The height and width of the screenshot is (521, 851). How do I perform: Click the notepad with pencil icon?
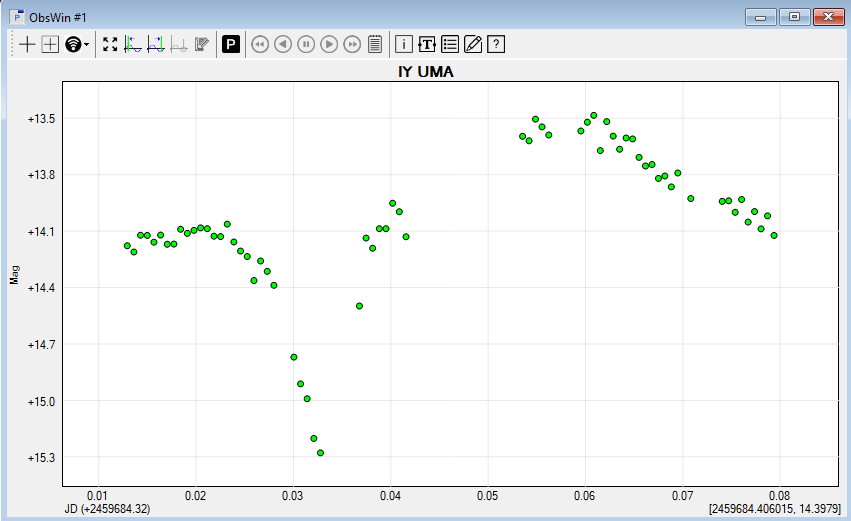pos(201,44)
